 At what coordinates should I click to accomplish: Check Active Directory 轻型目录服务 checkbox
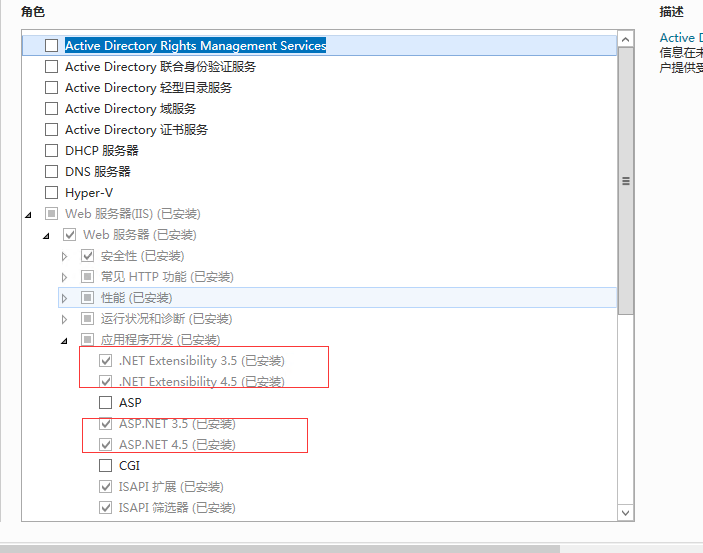click(52, 87)
